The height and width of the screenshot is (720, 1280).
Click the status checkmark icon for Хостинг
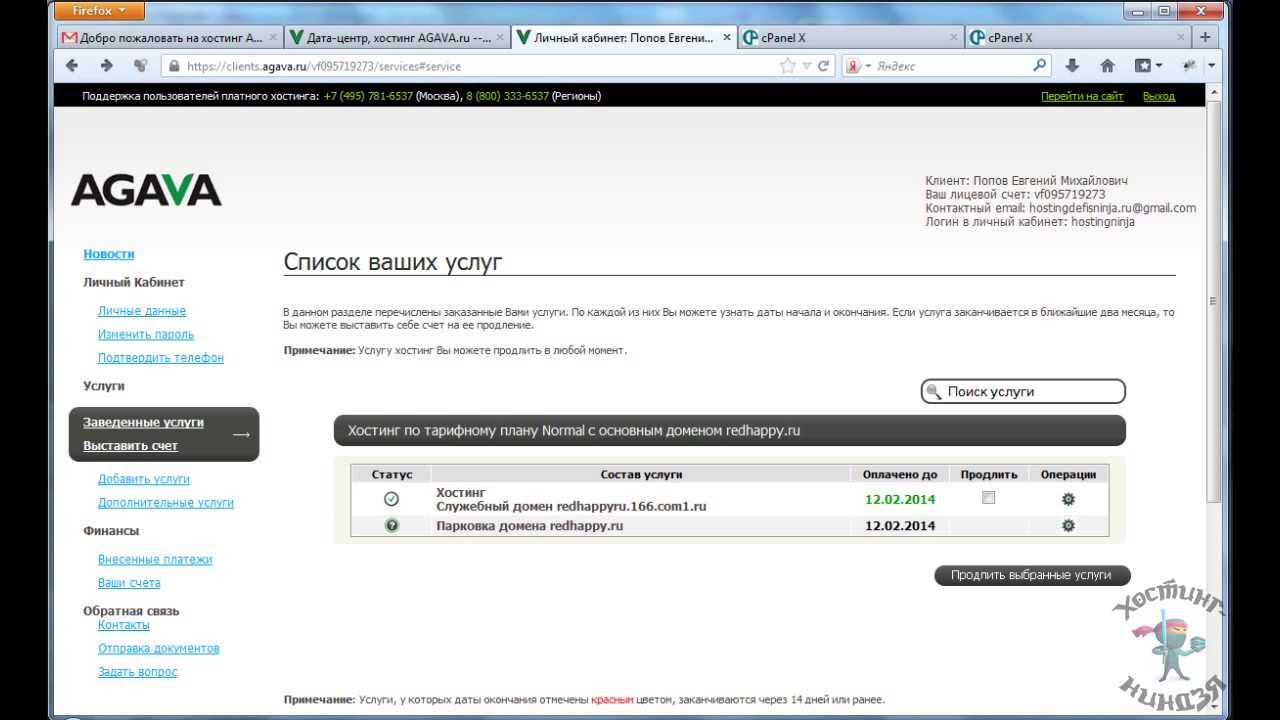point(391,499)
